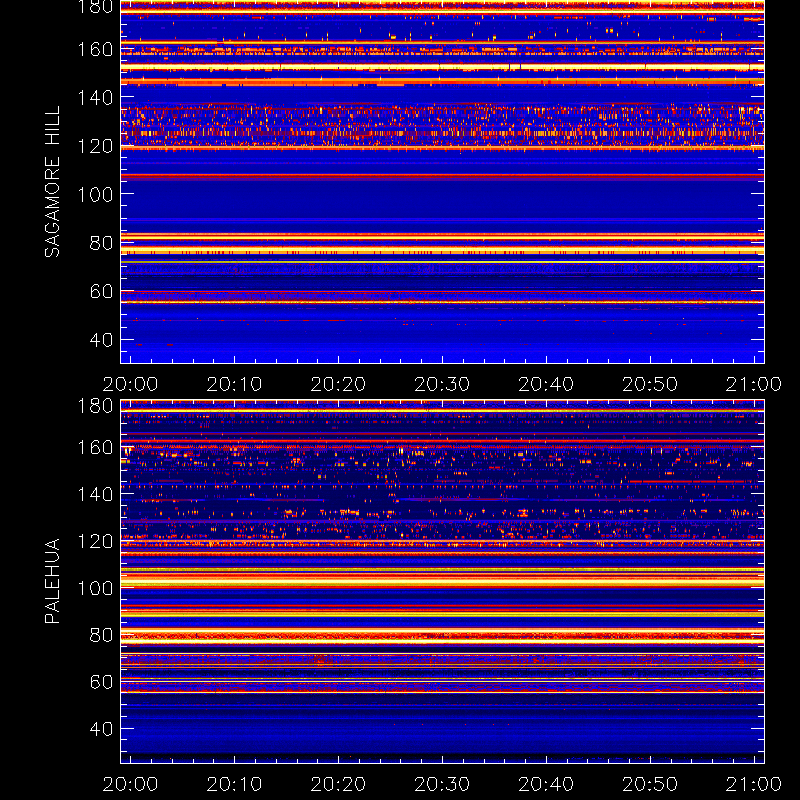Viewport: 800px width, 800px height.
Task: Select the 80 tick label on Palehua axis
Action: pyautogui.click(x=101, y=635)
